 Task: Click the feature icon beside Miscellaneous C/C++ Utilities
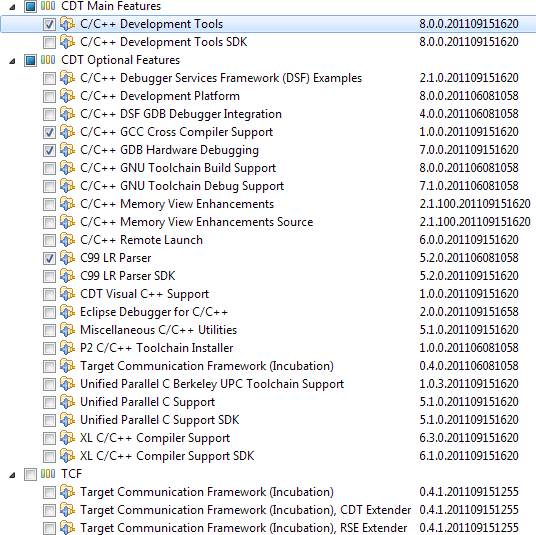[x=67, y=330]
